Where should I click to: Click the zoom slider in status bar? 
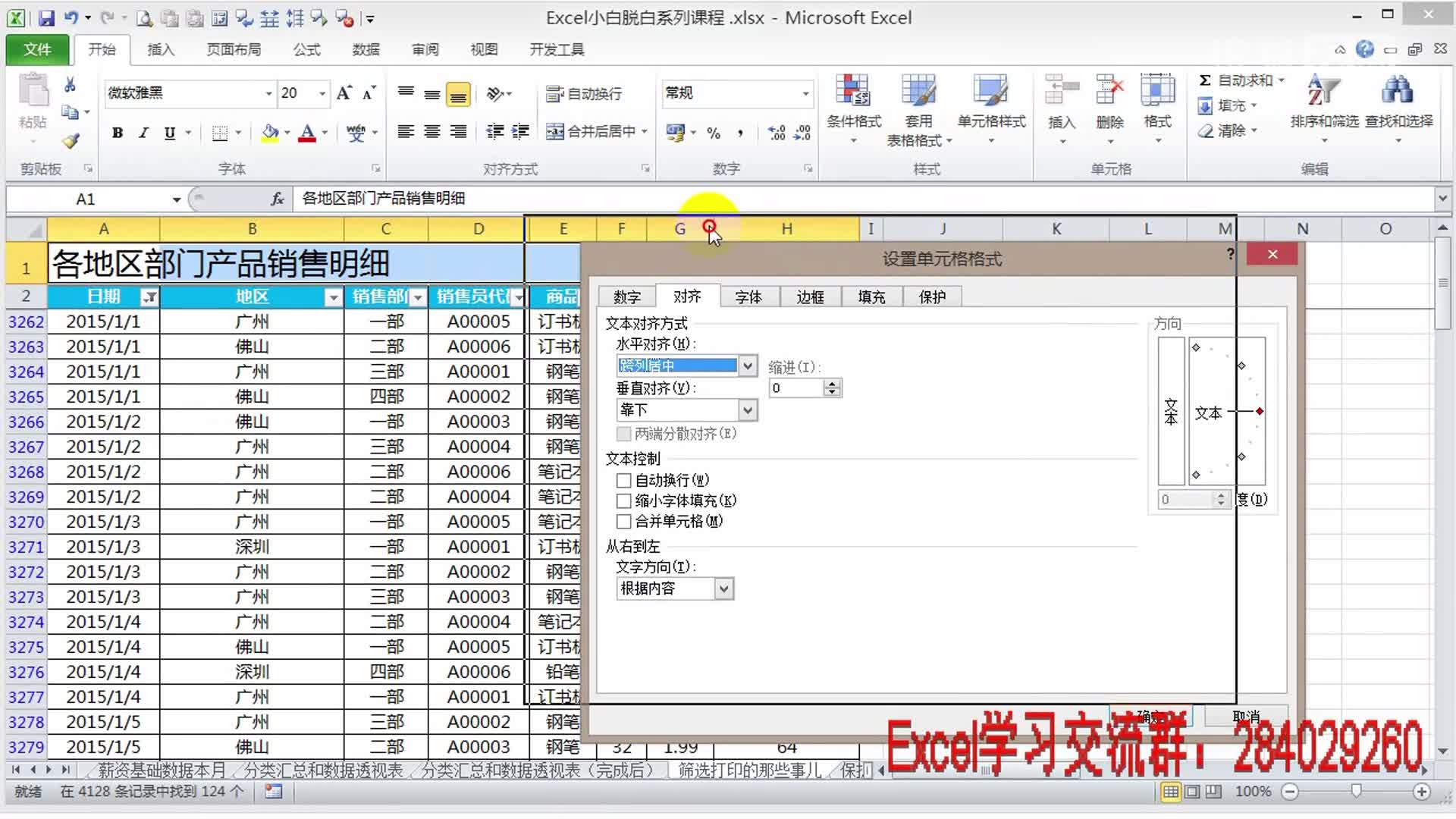[1356, 792]
